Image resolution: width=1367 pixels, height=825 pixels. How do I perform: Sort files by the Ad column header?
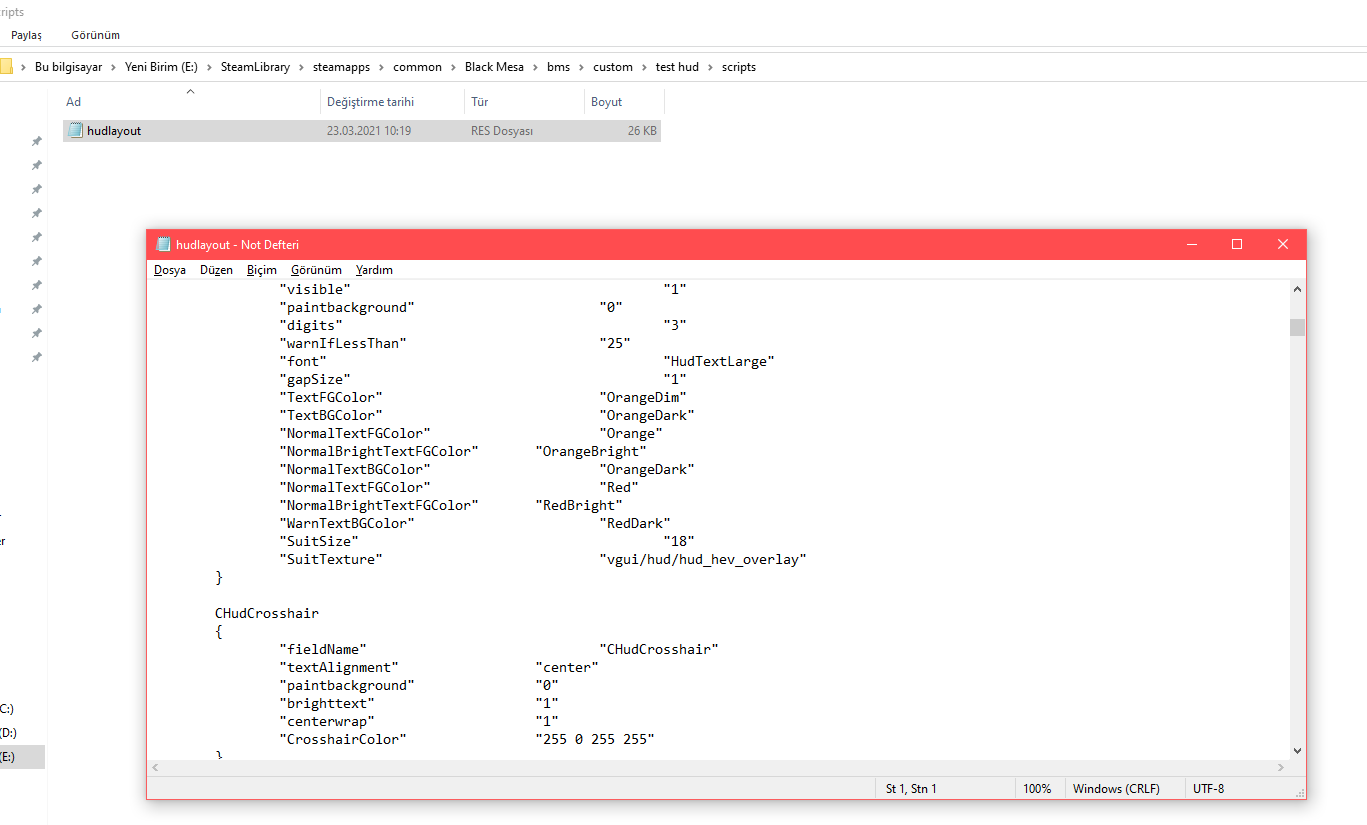coord(190,102)
